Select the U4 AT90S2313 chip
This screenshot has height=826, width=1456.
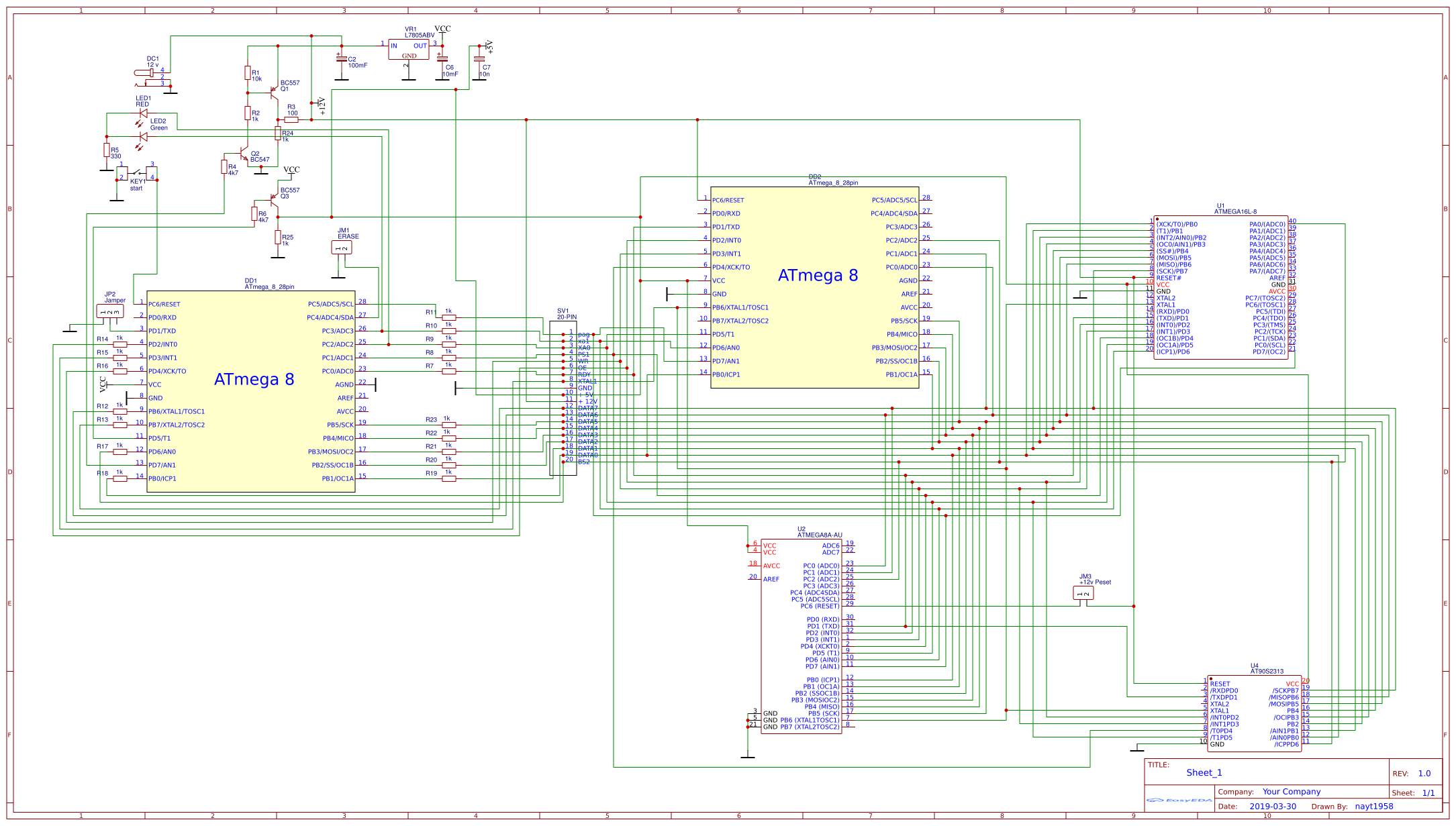point(1253,713)
